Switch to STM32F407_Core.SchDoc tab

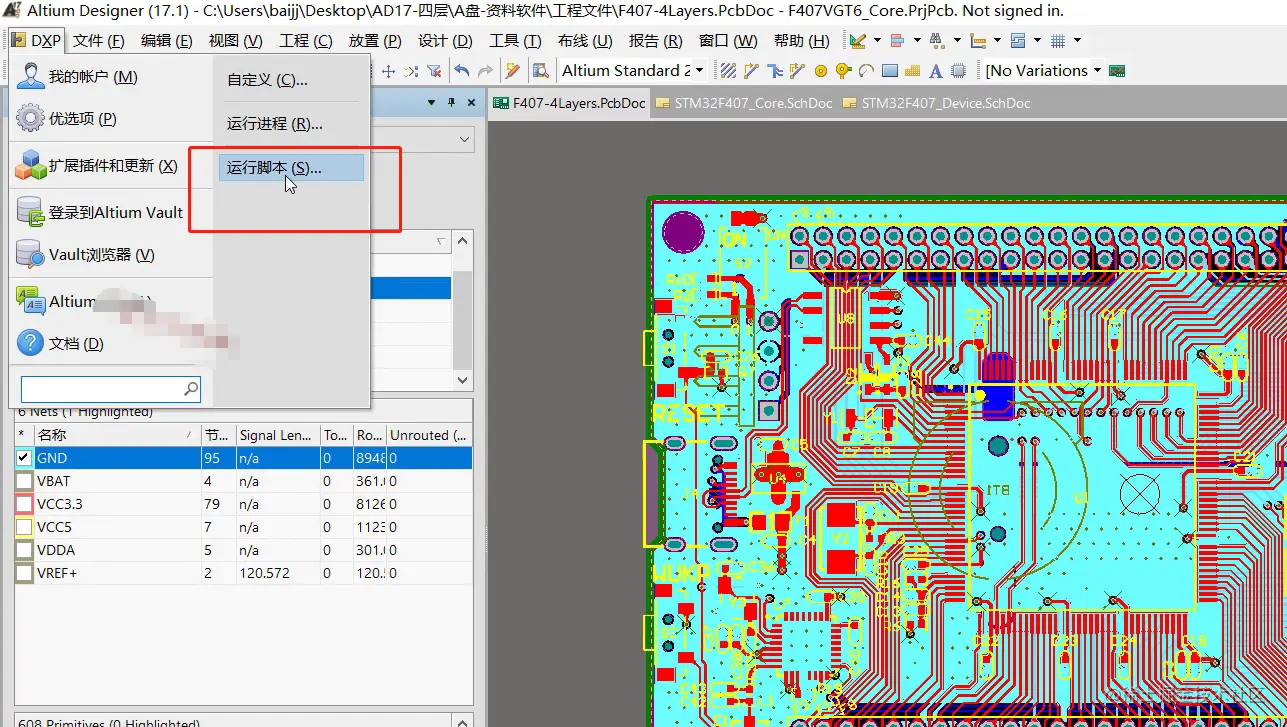click(x=743, y=103)
